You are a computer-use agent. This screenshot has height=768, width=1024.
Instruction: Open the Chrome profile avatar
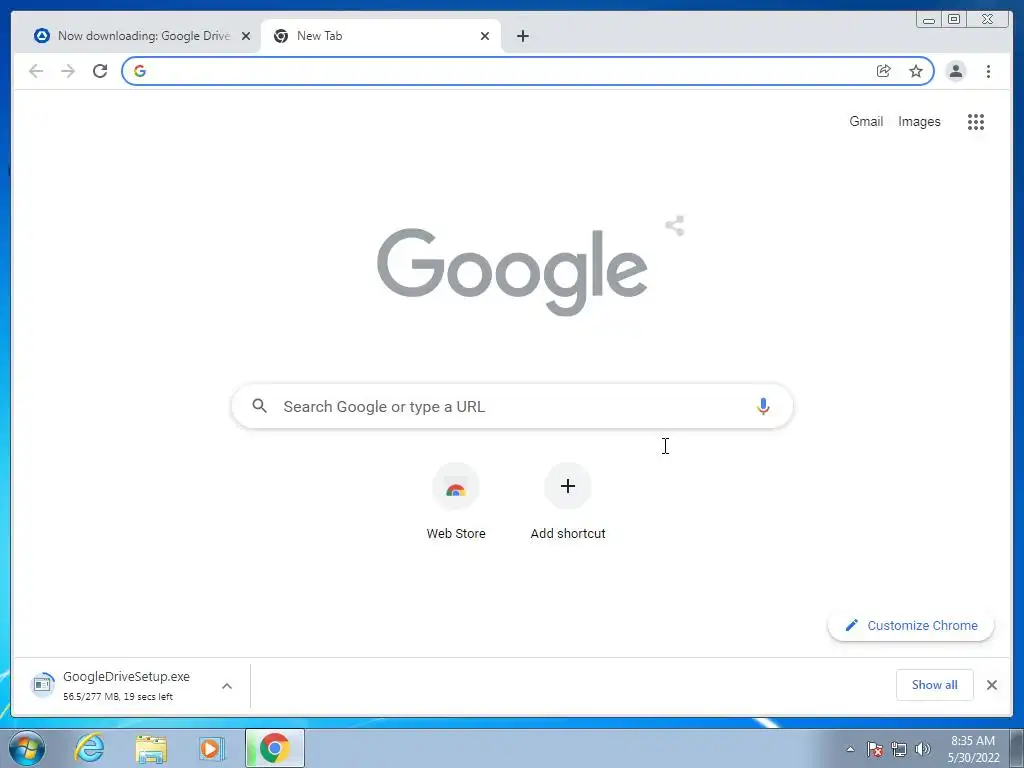(x=955, y=71)
